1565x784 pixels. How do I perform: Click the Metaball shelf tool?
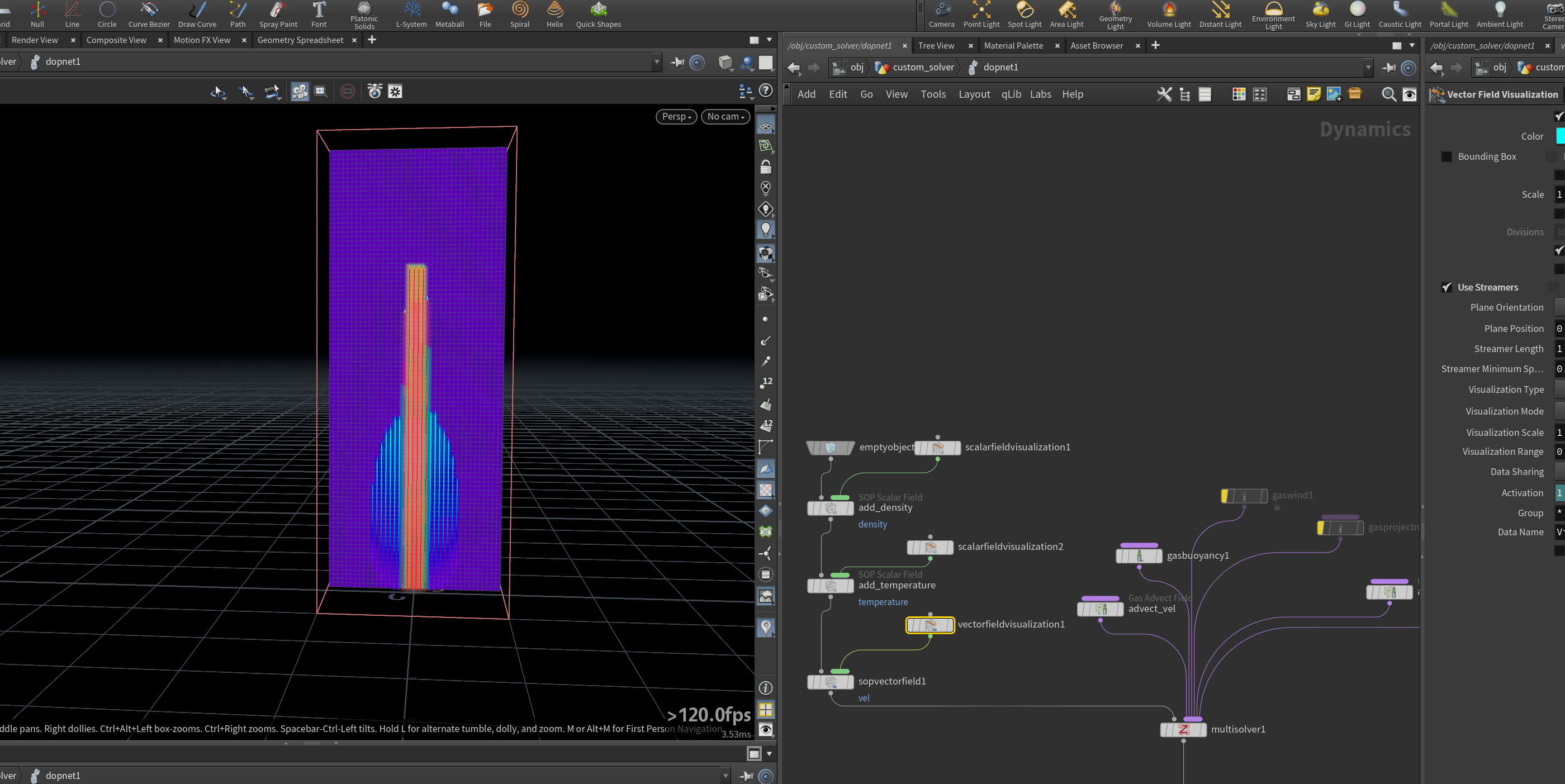point(449,15)
